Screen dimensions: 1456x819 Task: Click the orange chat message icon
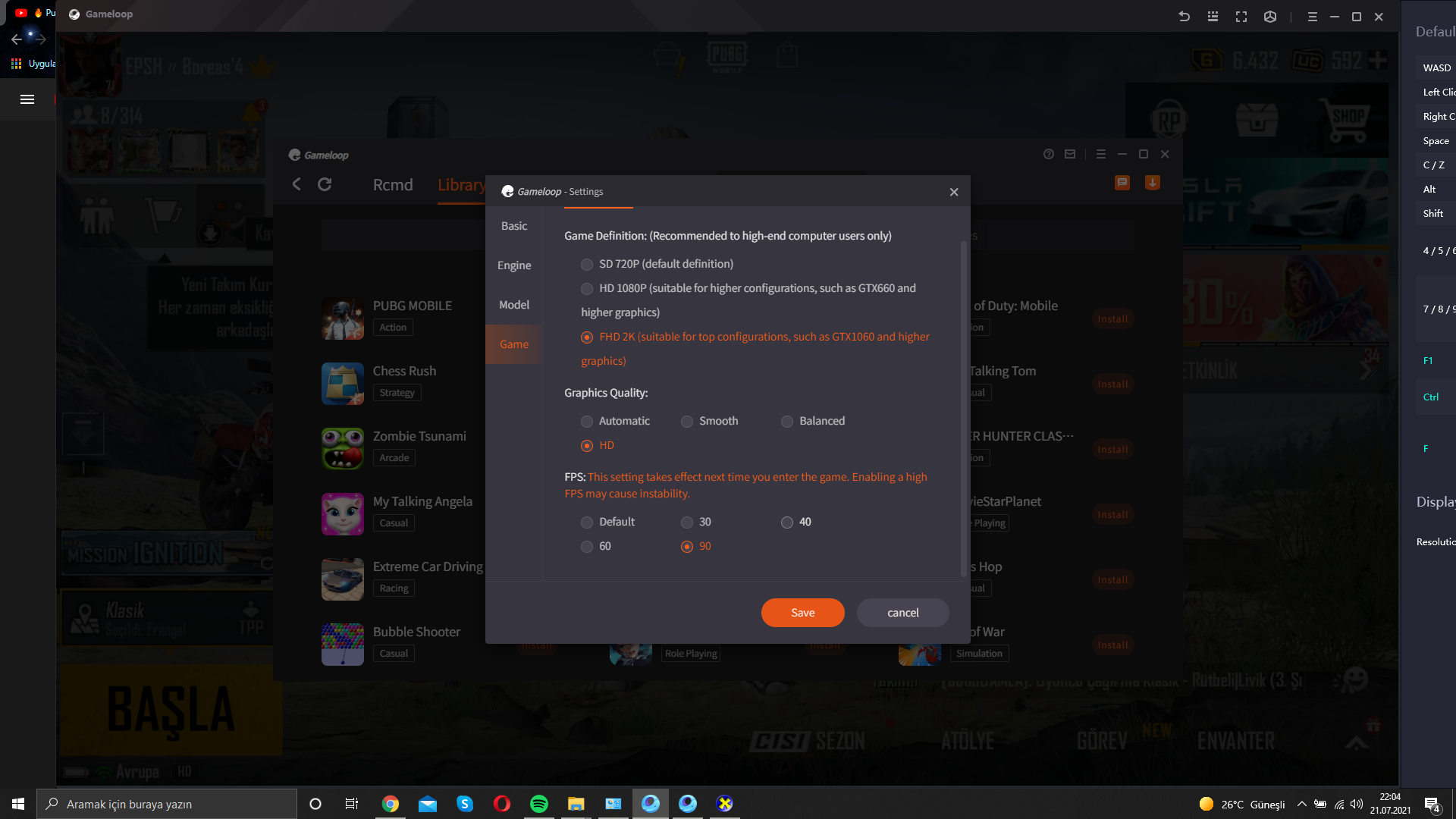click(1122, 183)
